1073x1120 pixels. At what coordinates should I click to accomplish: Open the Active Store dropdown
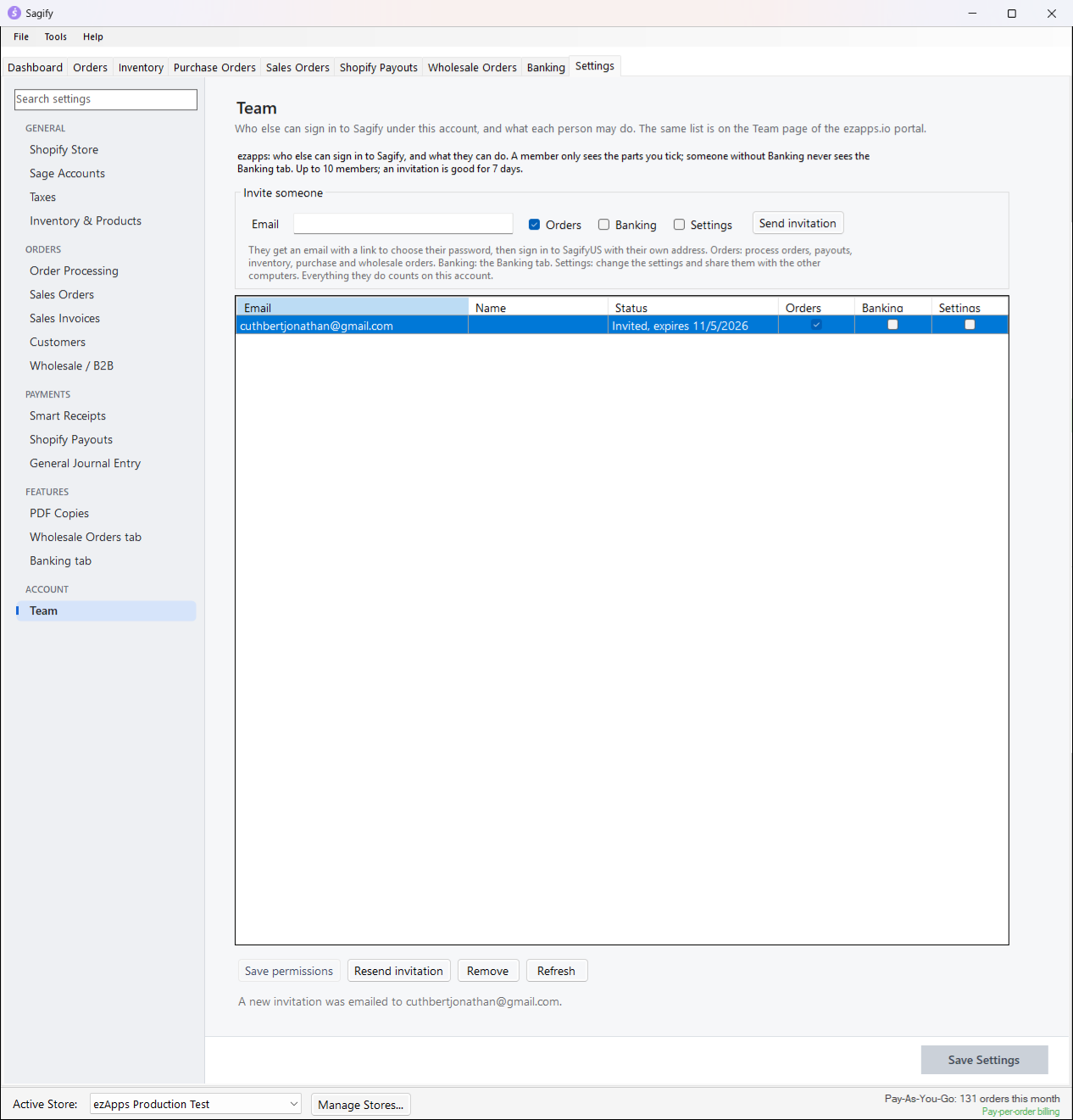click(x=196, y=1104)
